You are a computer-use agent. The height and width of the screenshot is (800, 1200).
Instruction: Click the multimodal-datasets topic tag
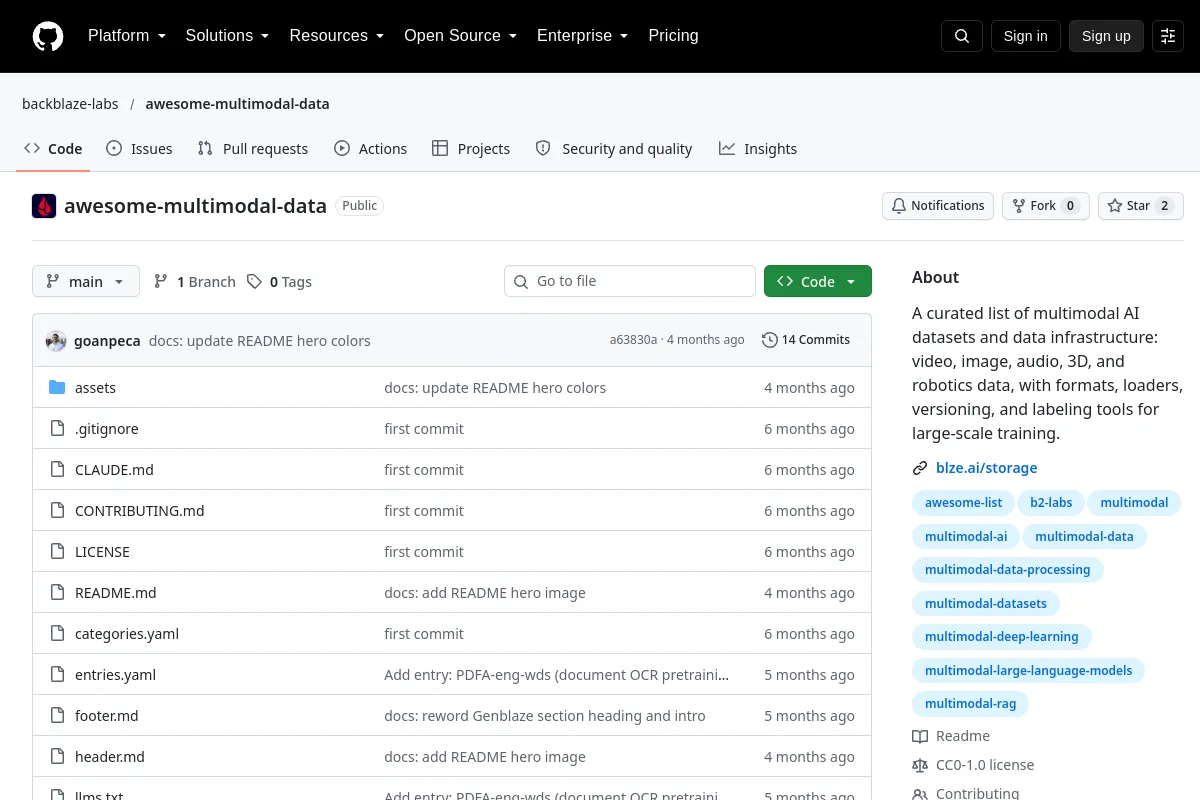pyautogui.click(x=986, y=603)
